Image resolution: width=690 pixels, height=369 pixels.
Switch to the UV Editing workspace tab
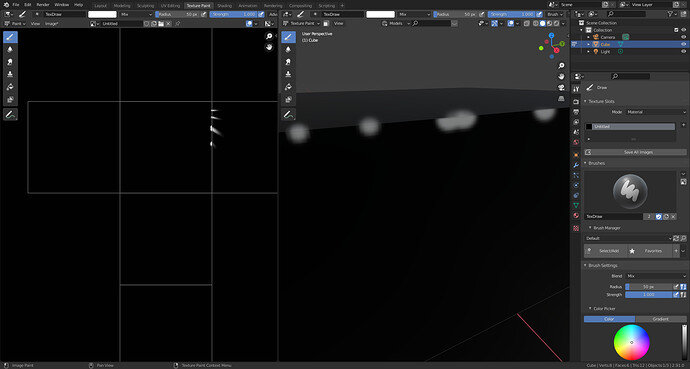170,6
